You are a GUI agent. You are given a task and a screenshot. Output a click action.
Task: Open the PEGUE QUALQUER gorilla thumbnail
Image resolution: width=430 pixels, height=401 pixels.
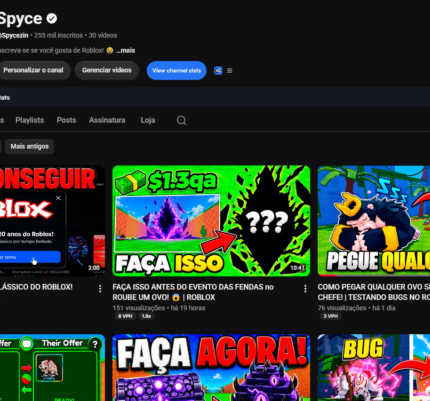pos(374,221)
